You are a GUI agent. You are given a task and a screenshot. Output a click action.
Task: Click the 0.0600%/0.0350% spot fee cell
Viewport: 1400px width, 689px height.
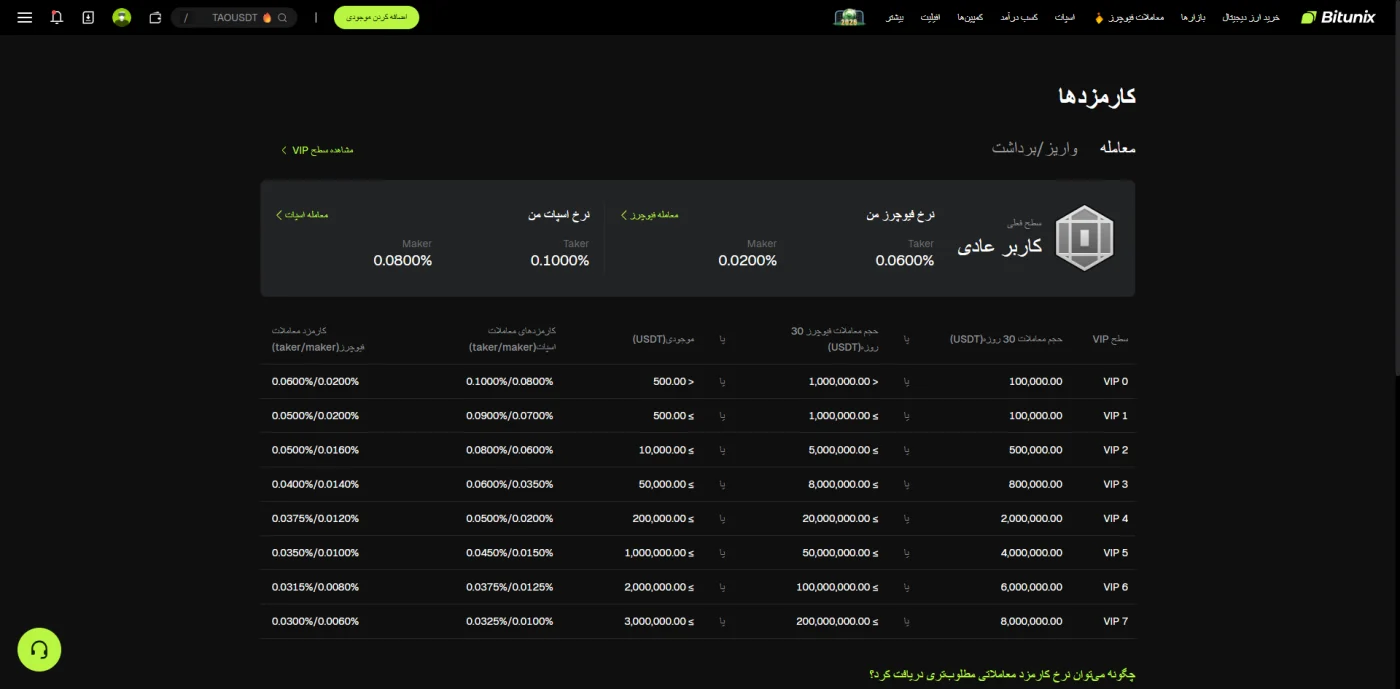coord(509,484)
